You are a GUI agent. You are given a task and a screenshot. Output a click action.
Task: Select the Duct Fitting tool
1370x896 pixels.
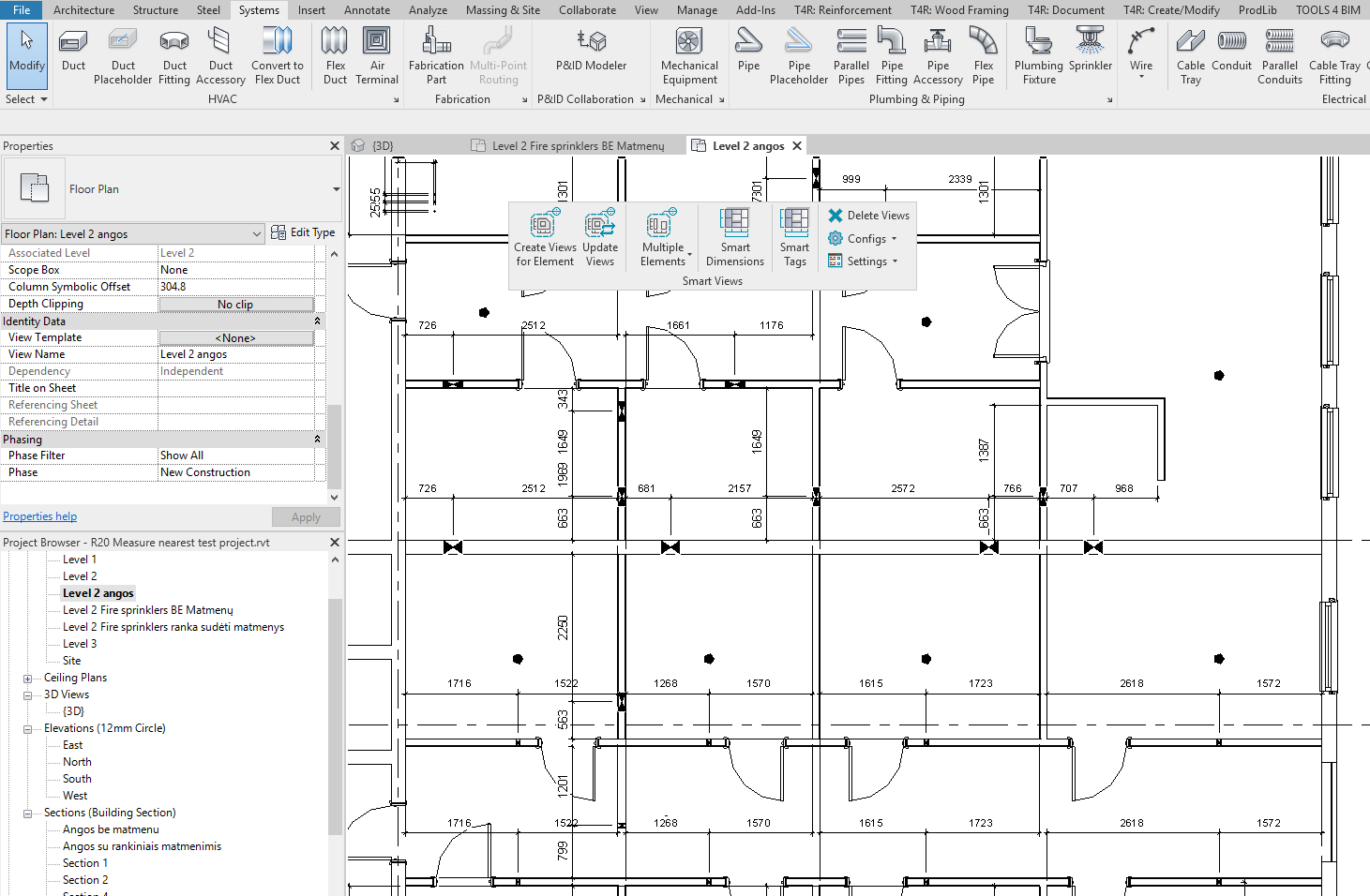(174, 56)
